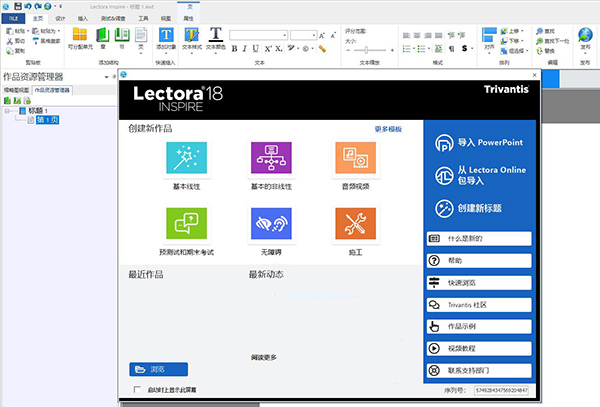Add a chapter with the green book icon
Screen dimensions: 600x407
pyautogui.click(x=103, y=35)
